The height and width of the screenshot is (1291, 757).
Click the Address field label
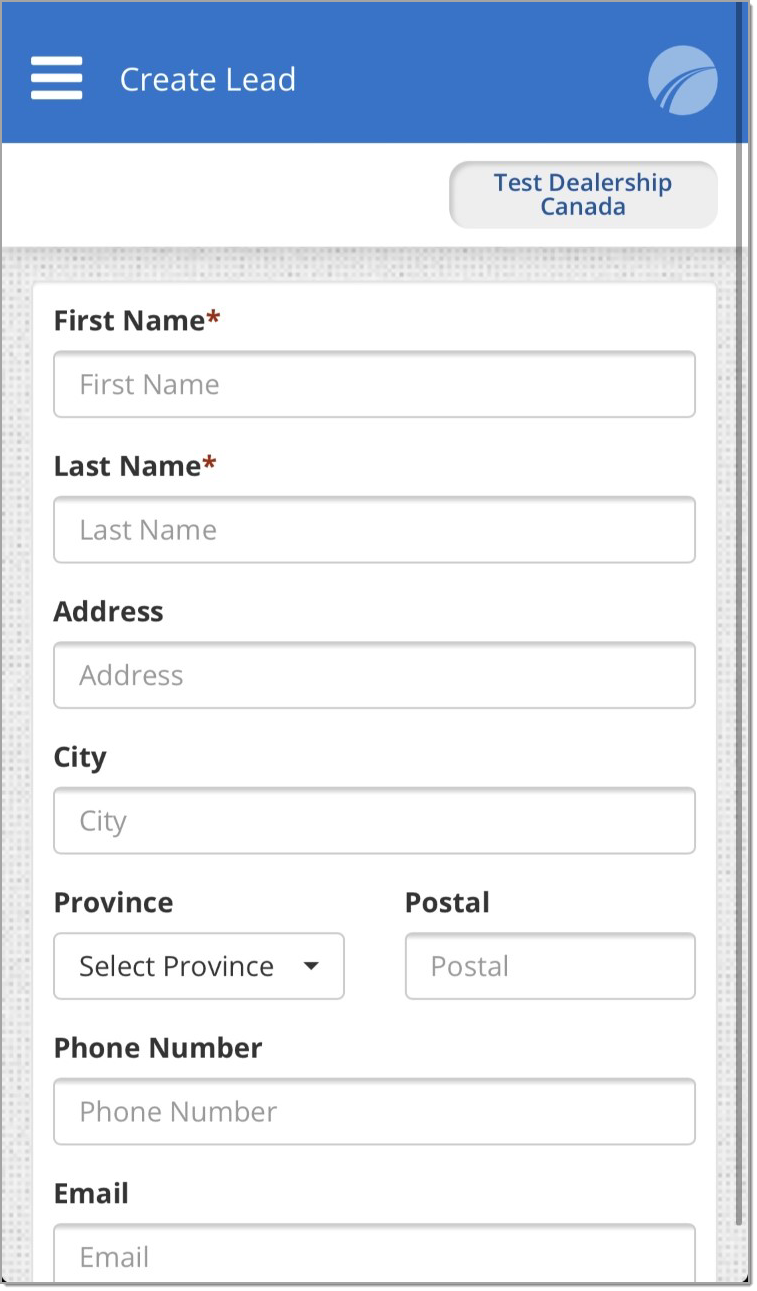point(108,611)
